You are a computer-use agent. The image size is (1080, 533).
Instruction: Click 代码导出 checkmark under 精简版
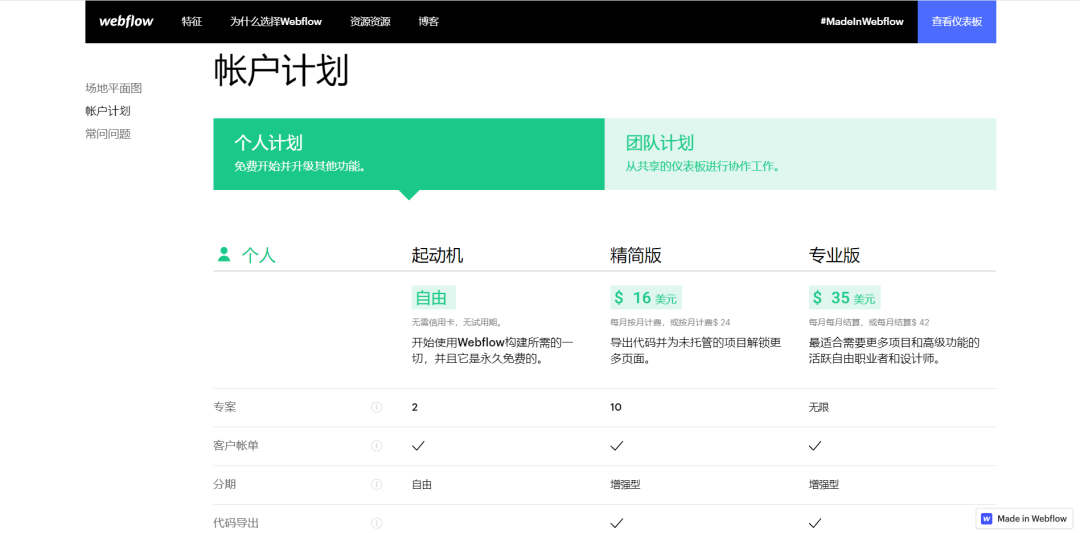[x=616, y=523]
